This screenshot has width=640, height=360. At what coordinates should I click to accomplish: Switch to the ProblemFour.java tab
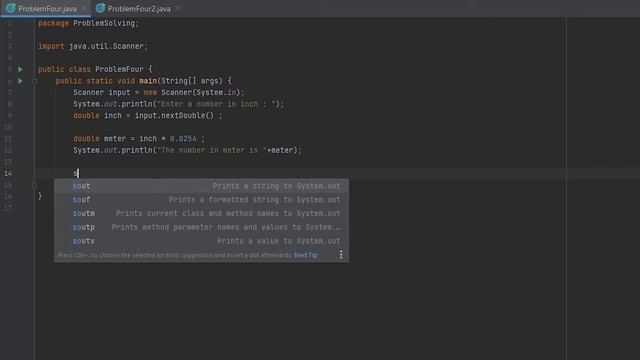tap(47, 9)
